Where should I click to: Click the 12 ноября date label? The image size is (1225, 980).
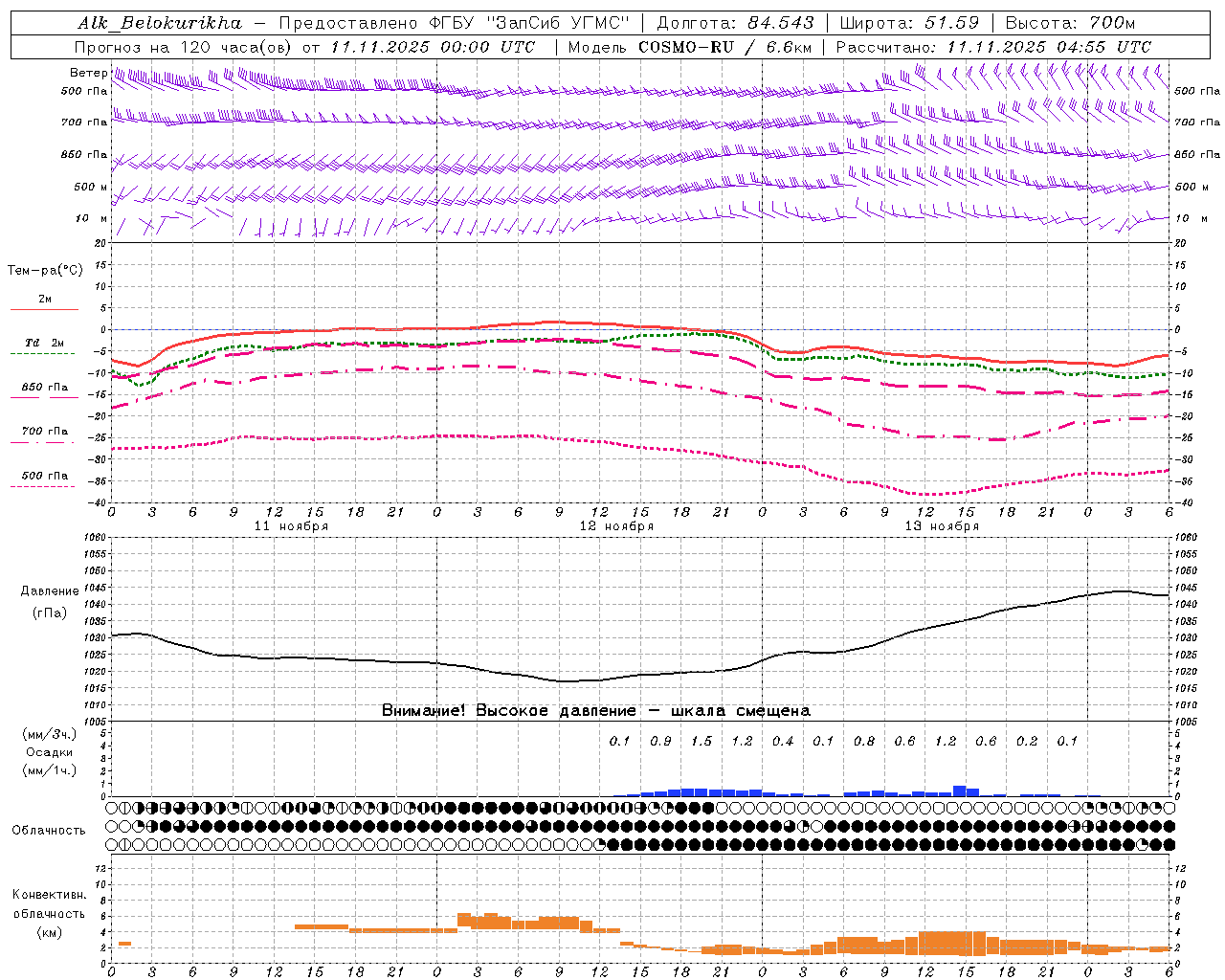click(616, 526)
